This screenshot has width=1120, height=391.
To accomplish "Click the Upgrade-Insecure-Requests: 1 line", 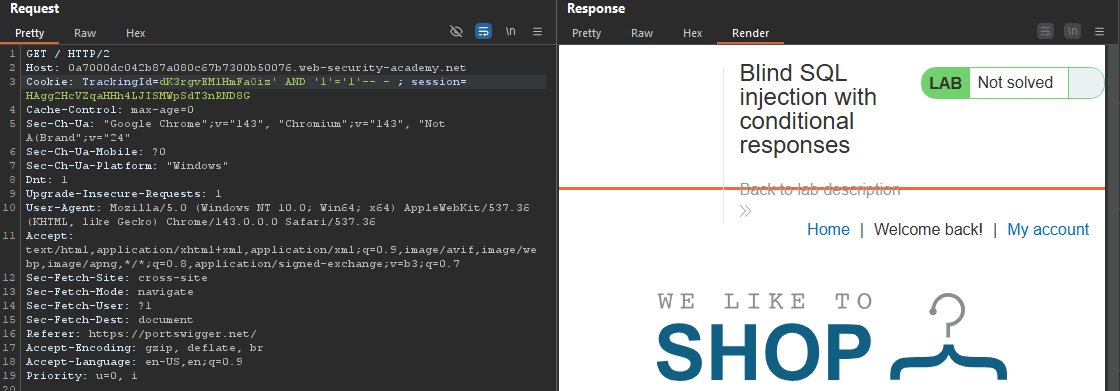I will click(124, 194).
